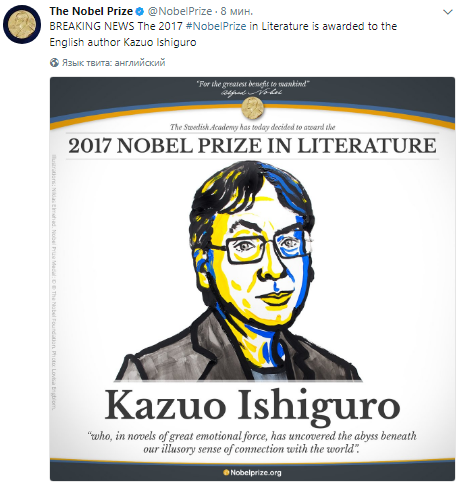Screen dimensions: 464x483
Task: Click the globe icon beside tweet language
Action: pos(54,62)
